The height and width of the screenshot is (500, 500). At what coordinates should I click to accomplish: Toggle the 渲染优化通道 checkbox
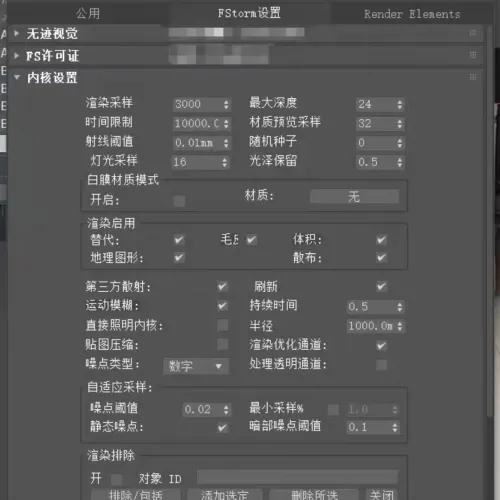(x=381, y=346)
